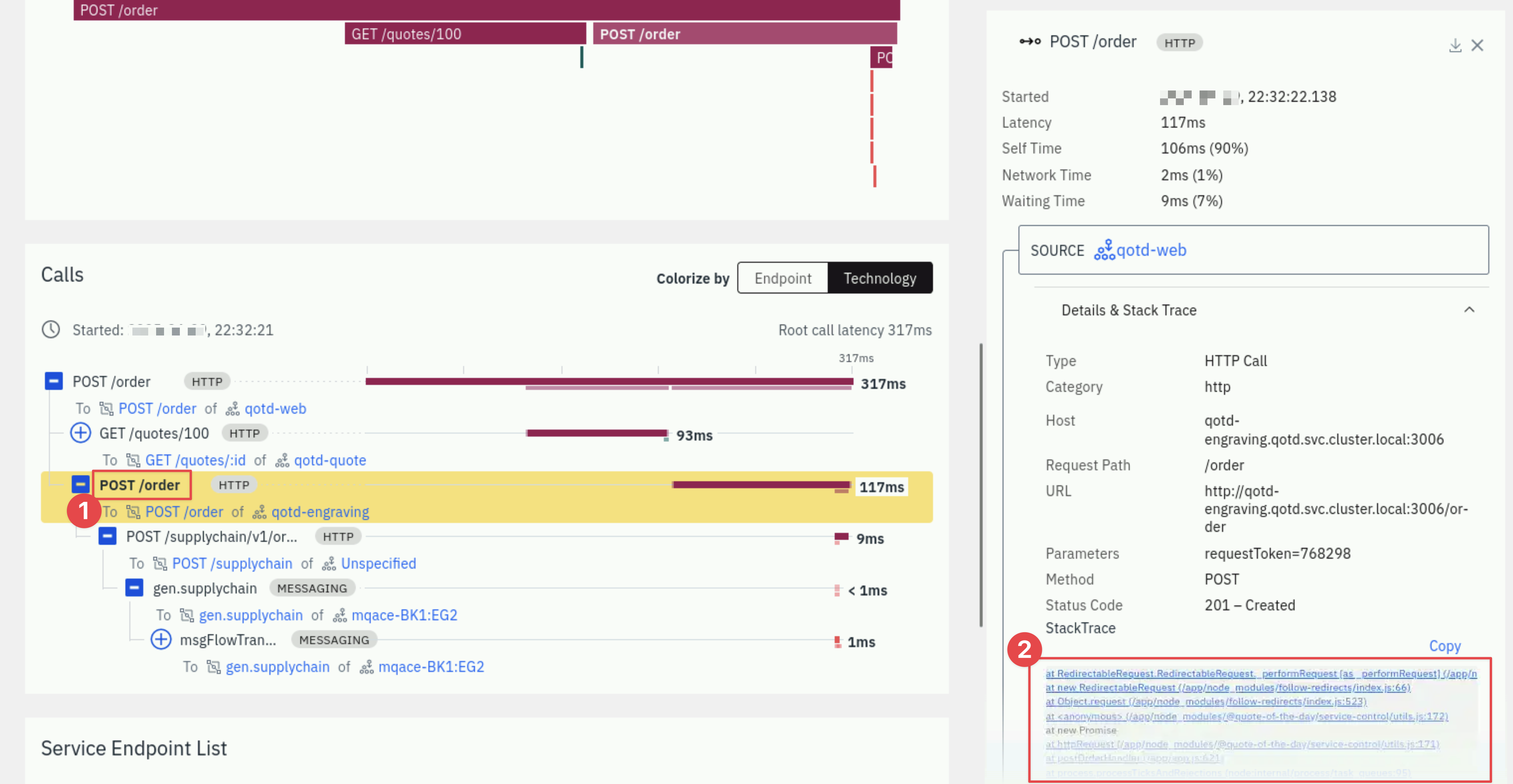Open httpRequest utils.js:171 stack trace line
The image size is (1513, 784).
[1242, 744]
